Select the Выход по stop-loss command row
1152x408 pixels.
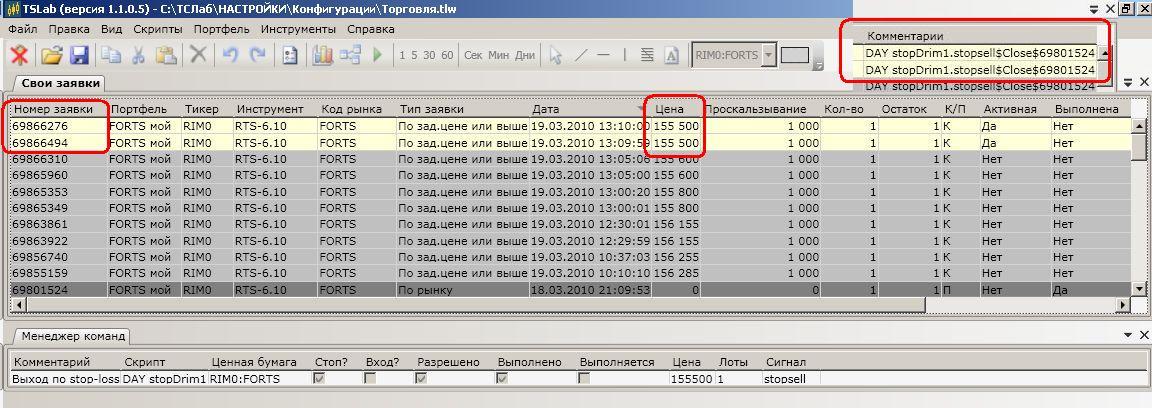point(415,379)
